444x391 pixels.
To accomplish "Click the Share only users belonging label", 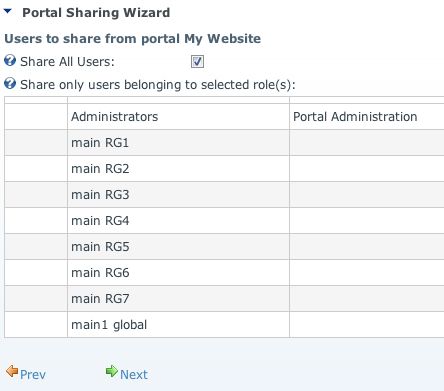I will (158, 85).
